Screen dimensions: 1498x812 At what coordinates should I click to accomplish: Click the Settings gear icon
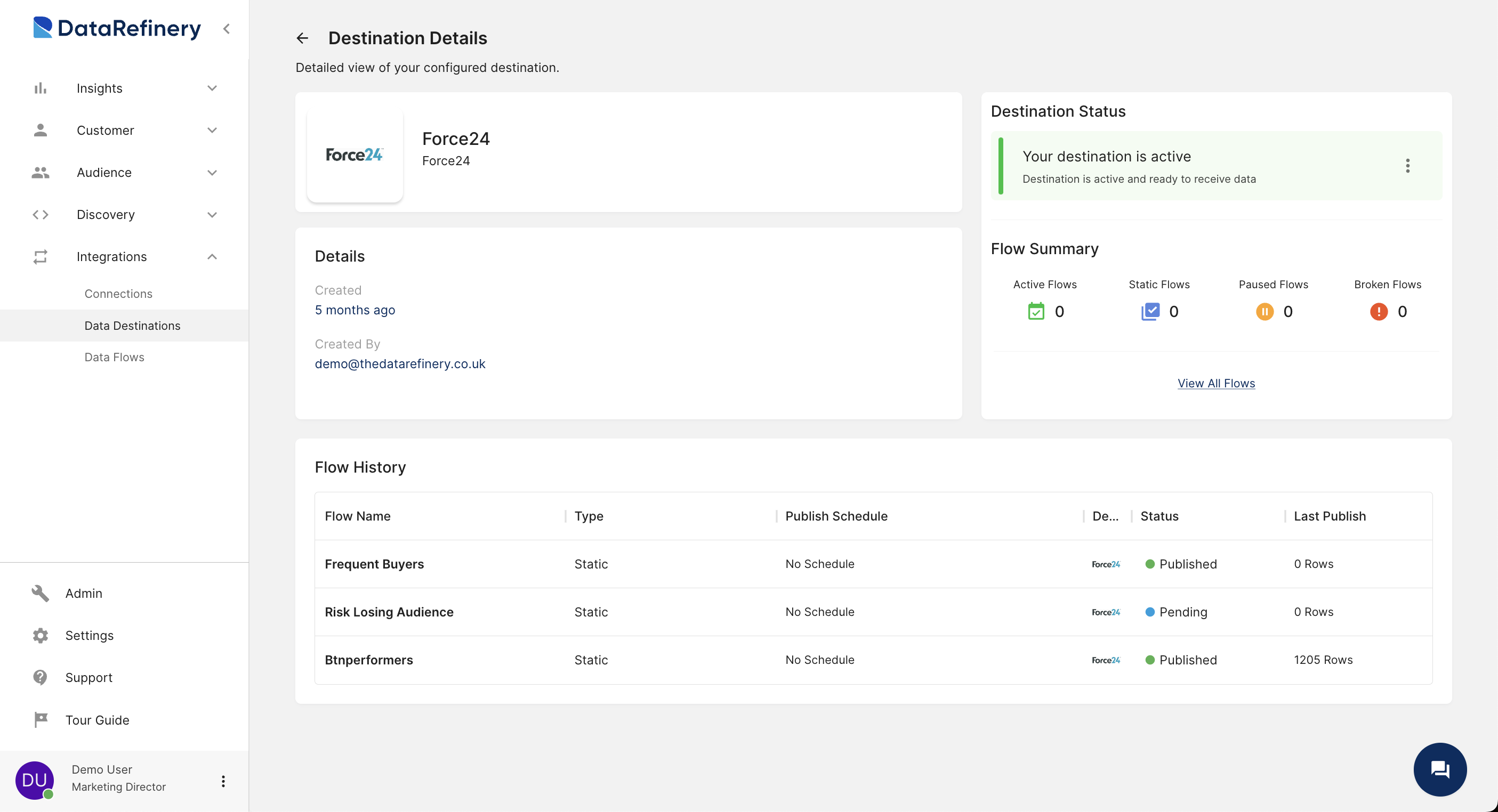(40, 635)
